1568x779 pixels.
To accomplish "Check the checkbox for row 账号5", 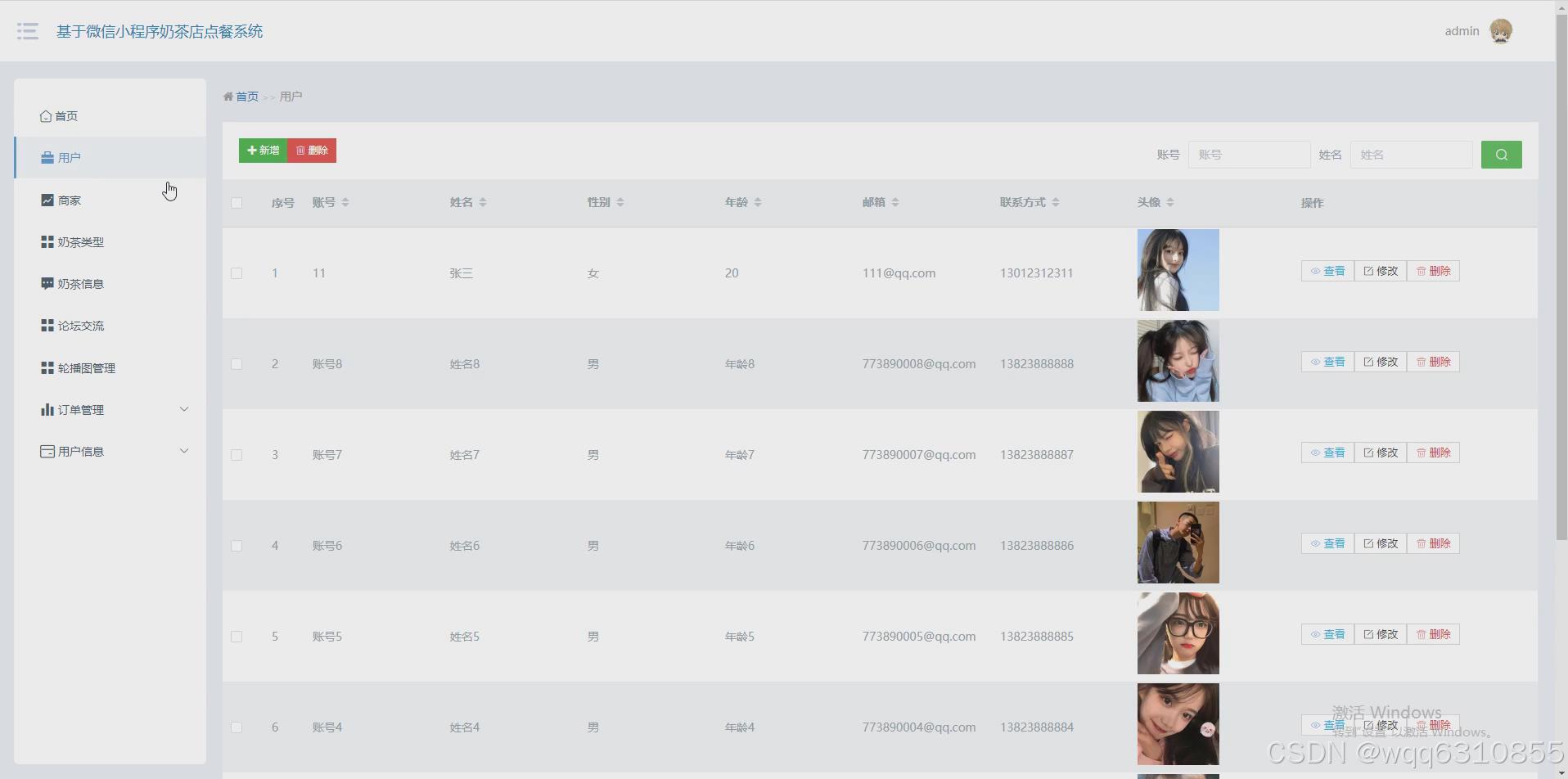I will pos(237,637).
